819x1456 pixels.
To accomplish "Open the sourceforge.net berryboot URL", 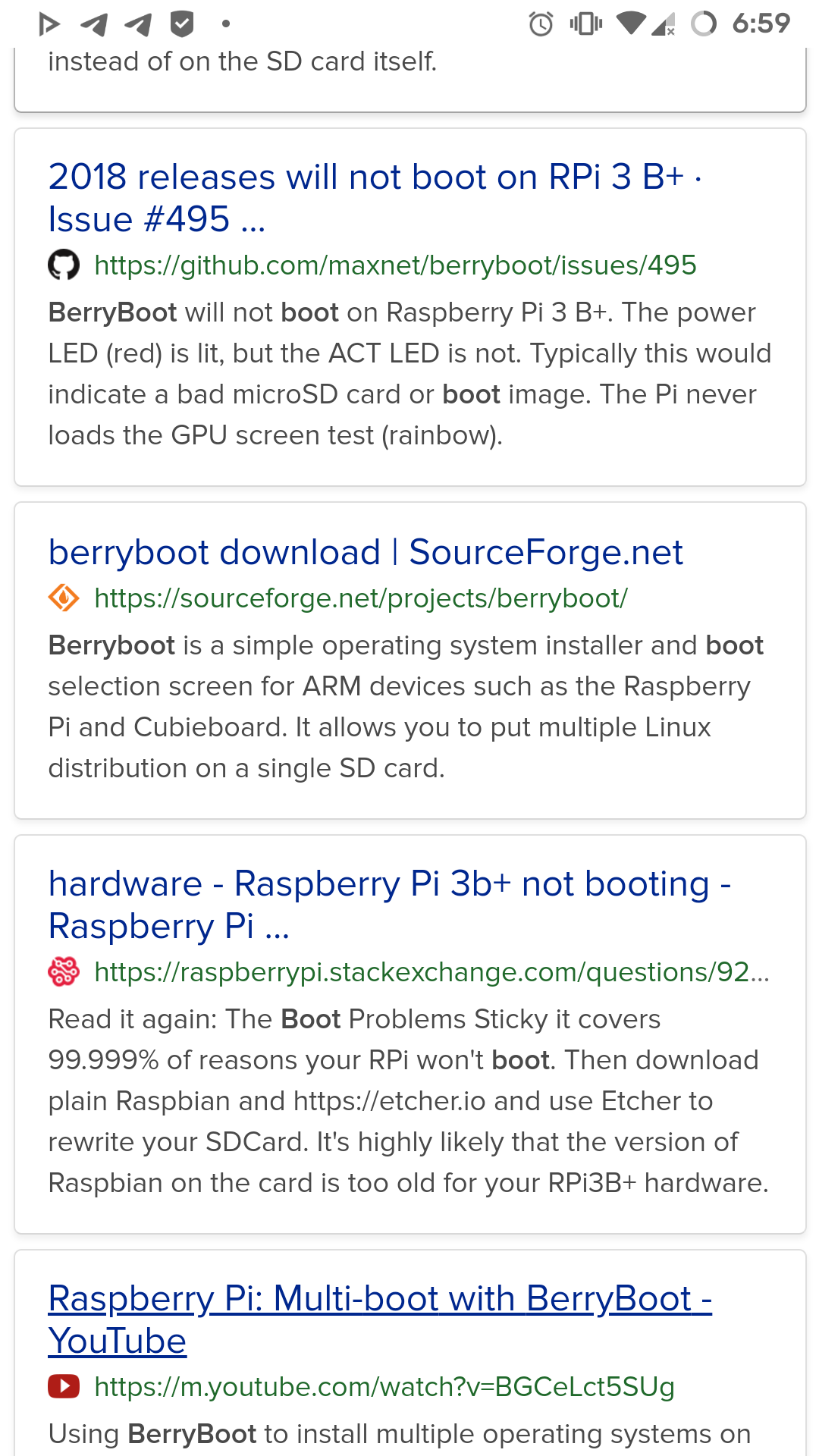I will pos(361,598).
